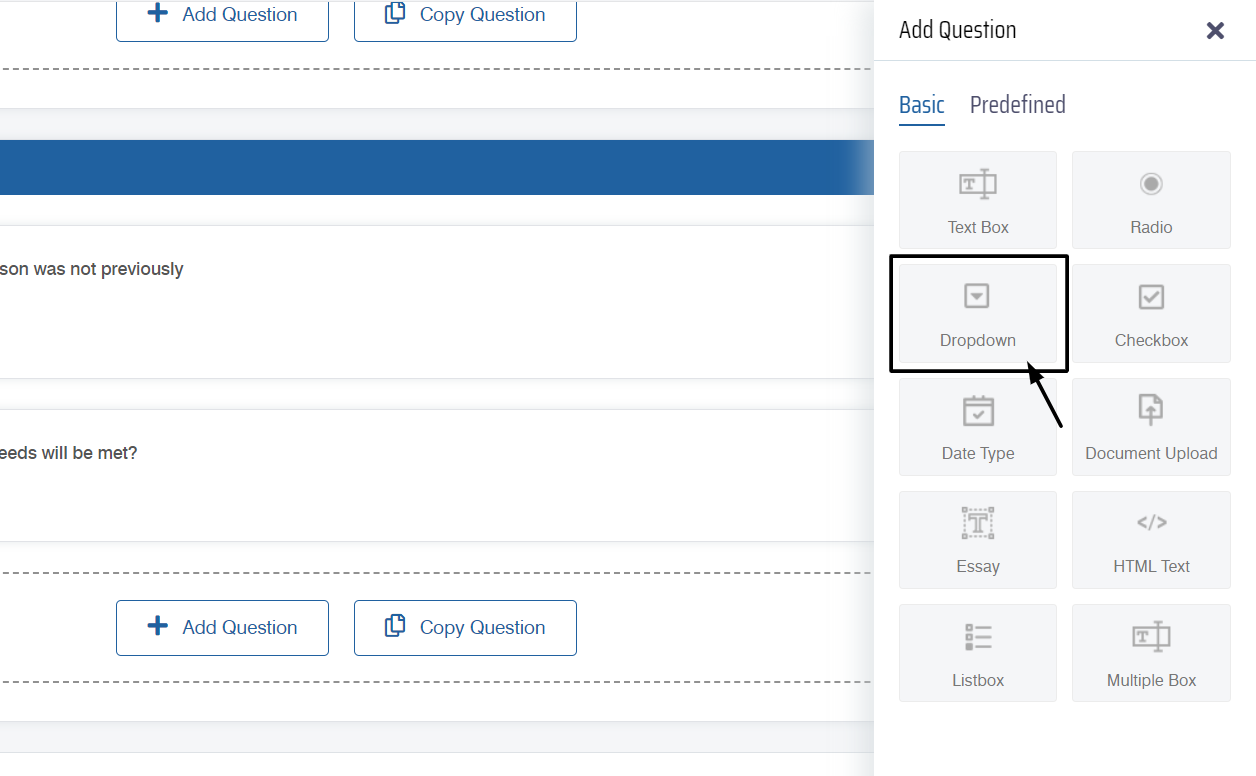Open the Basic tab
The height and width of the screenshot is (776, 1256).
coord(921,105)
